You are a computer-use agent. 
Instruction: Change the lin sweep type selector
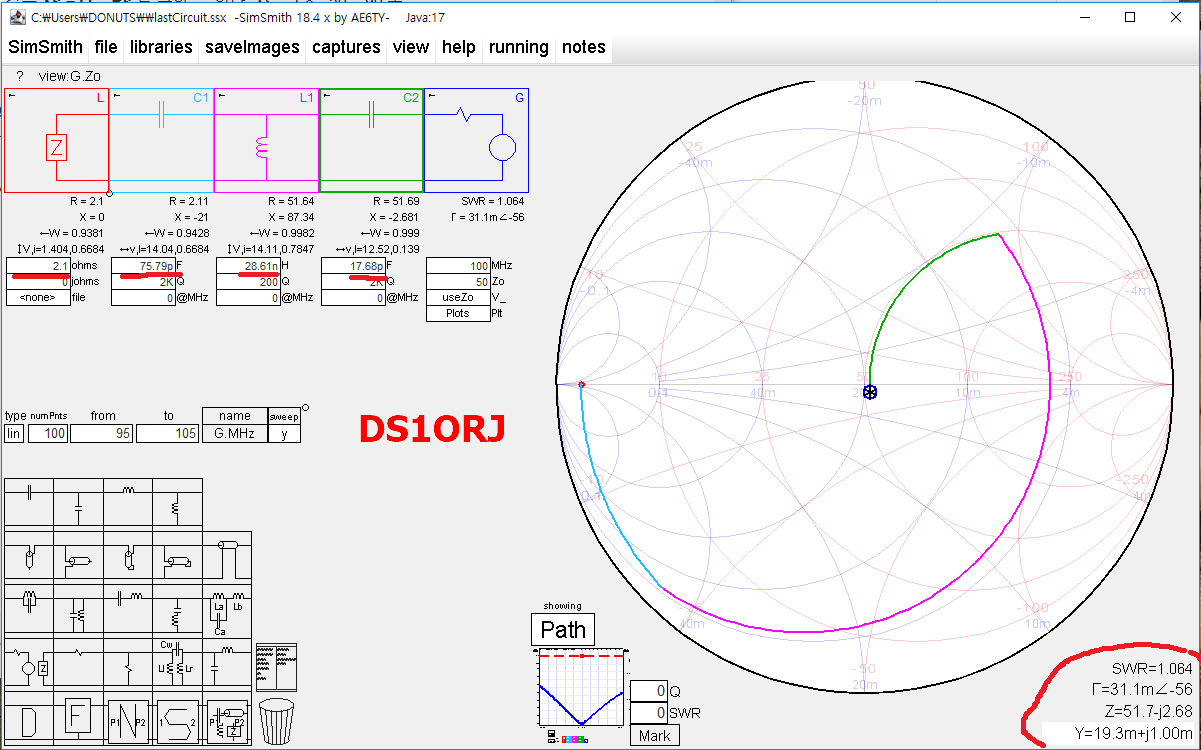pos(14,433)
